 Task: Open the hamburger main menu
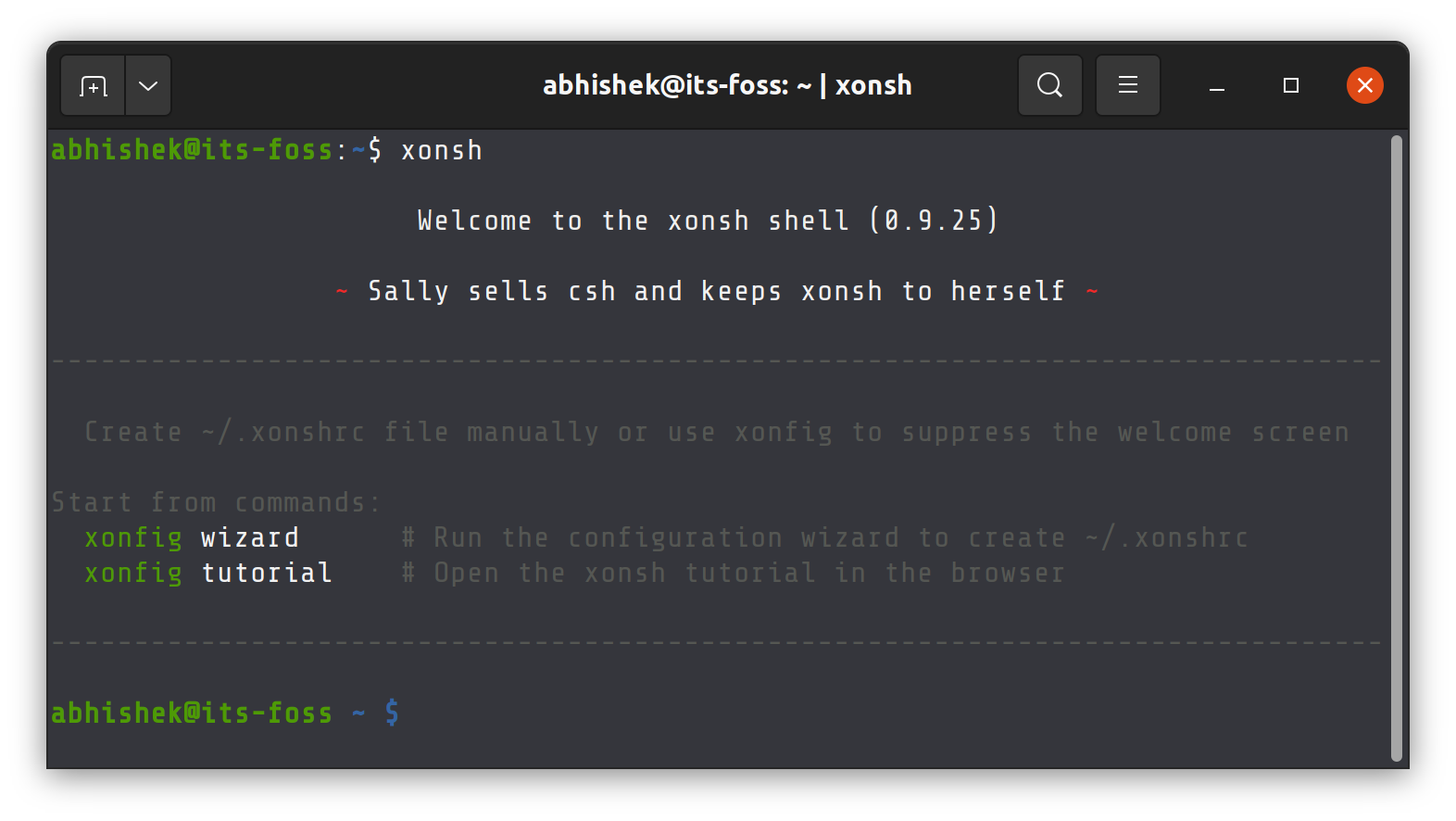(x=1127, y=86)
